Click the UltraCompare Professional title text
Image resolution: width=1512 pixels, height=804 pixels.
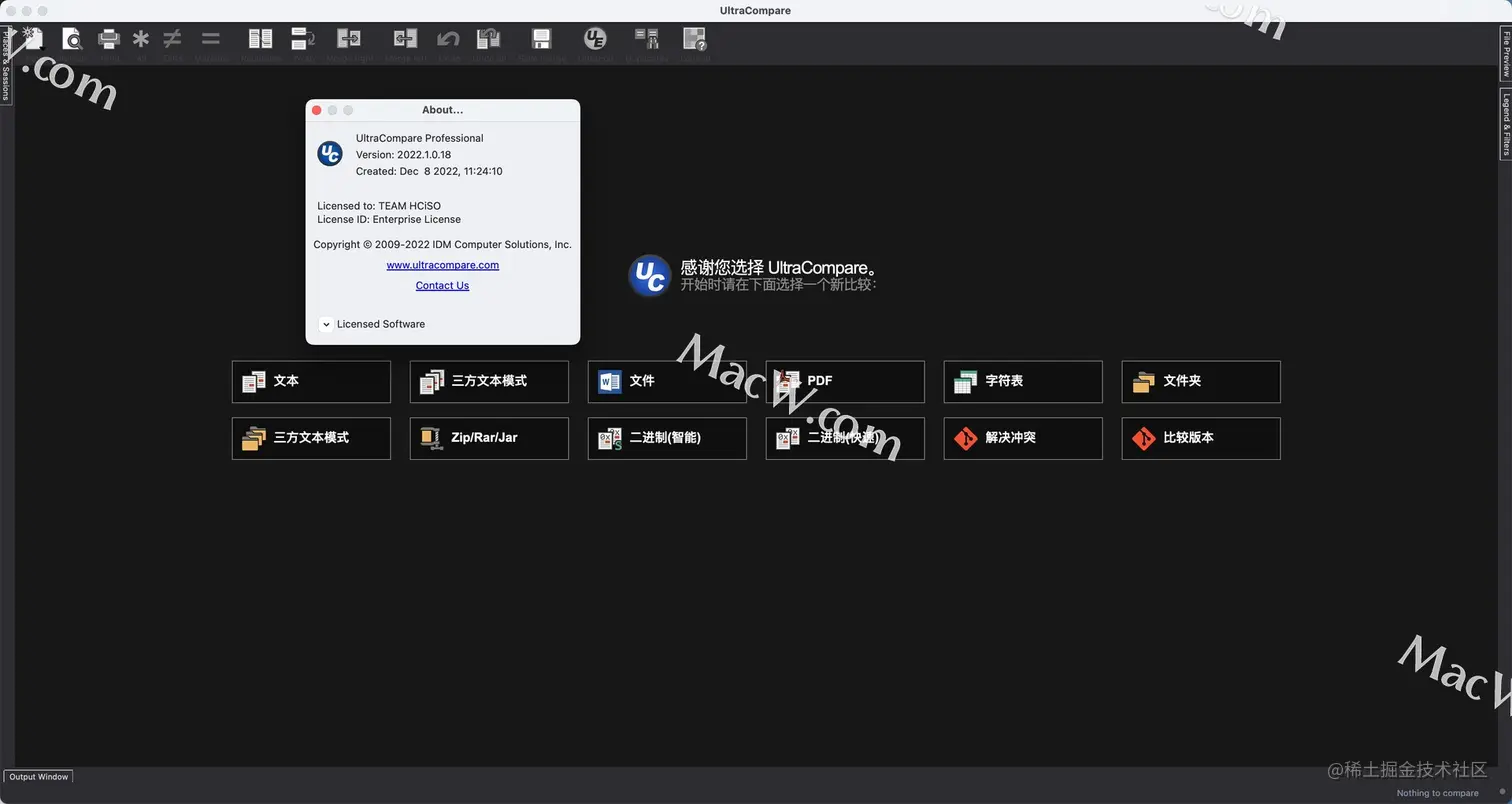tap(419, 138)
